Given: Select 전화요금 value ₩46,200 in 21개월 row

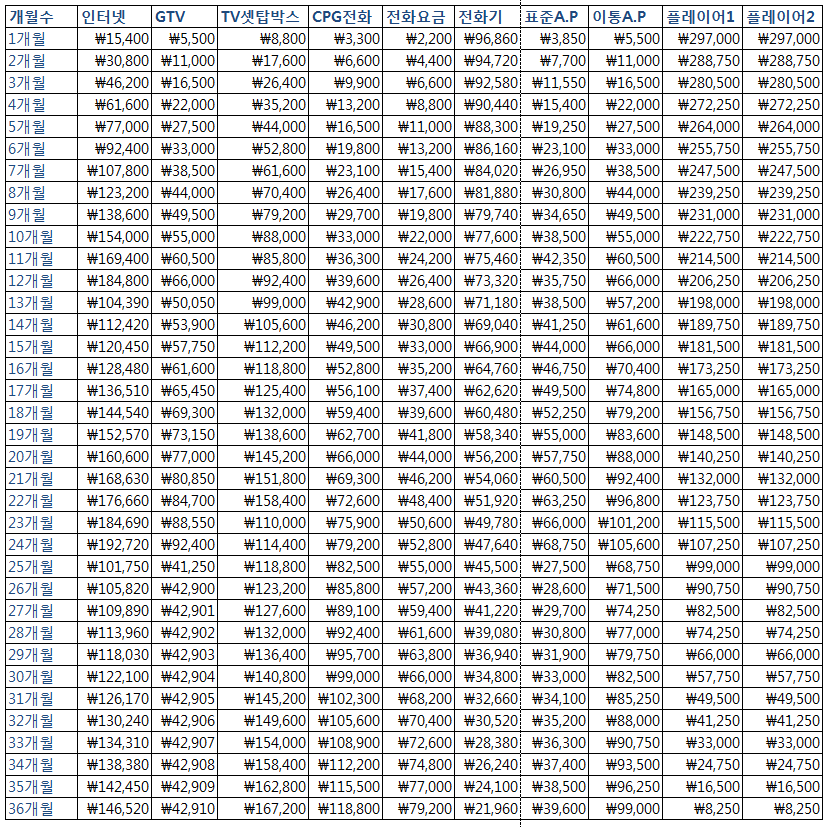Looking at the screenshot, I should coord(418,479).
